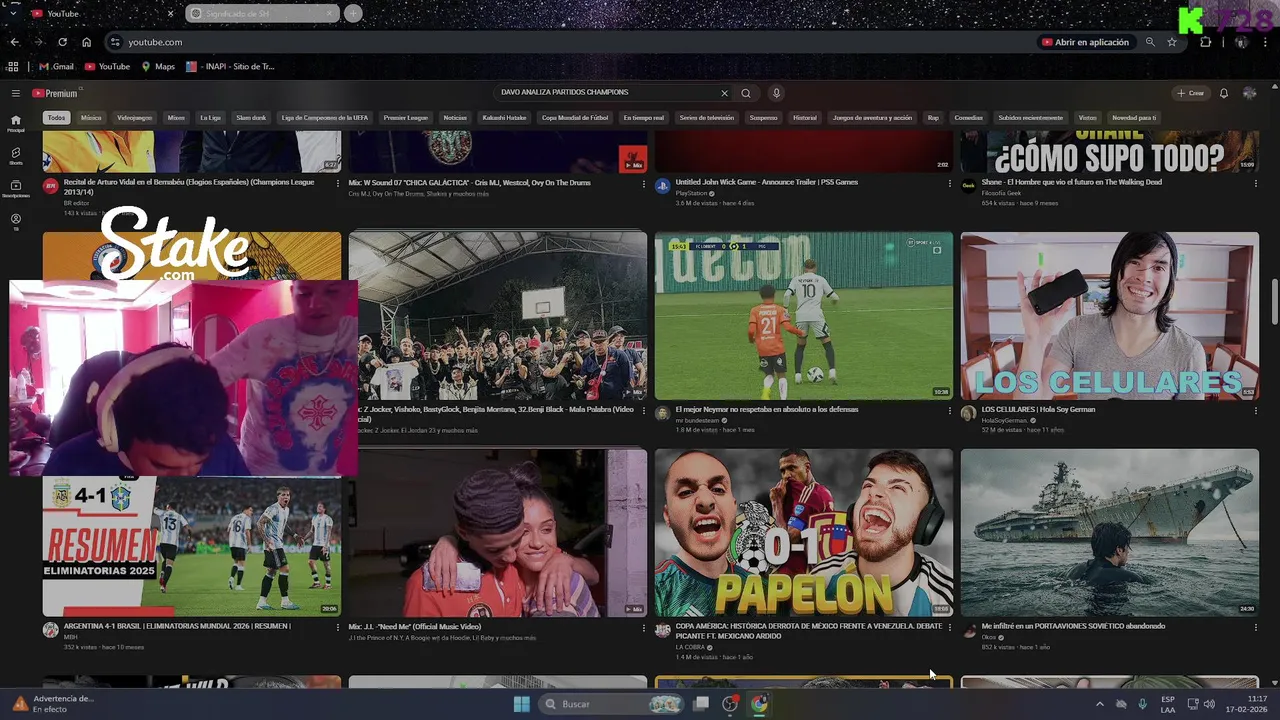Screen dimensions: 1280x720
Task: Play the PAPELÓN 0-1 video thumbnail
Action: coord(804,532)
